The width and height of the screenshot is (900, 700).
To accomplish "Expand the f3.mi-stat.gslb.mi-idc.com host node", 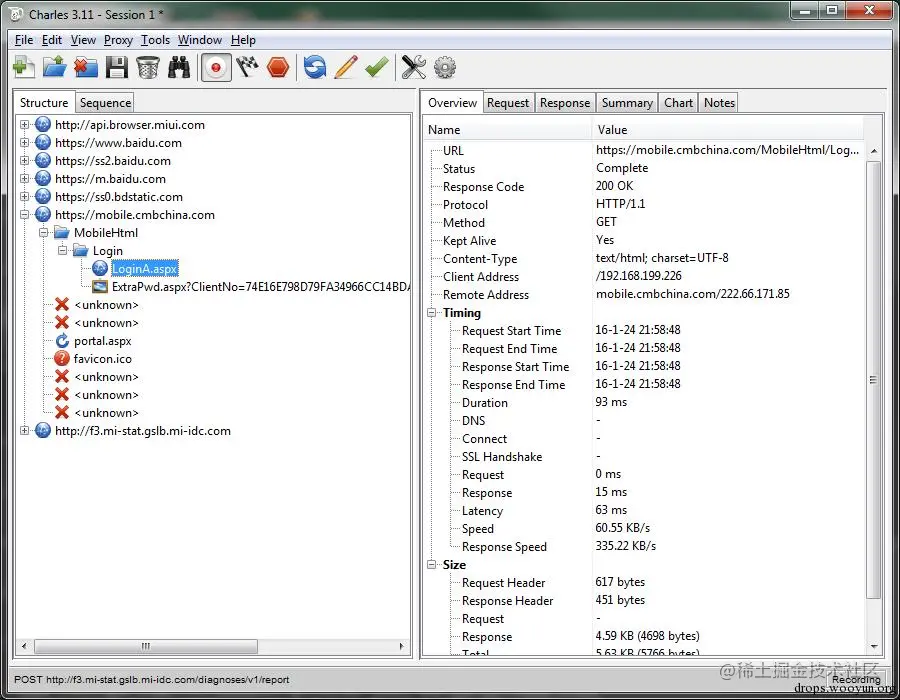I will click(24, 430).
